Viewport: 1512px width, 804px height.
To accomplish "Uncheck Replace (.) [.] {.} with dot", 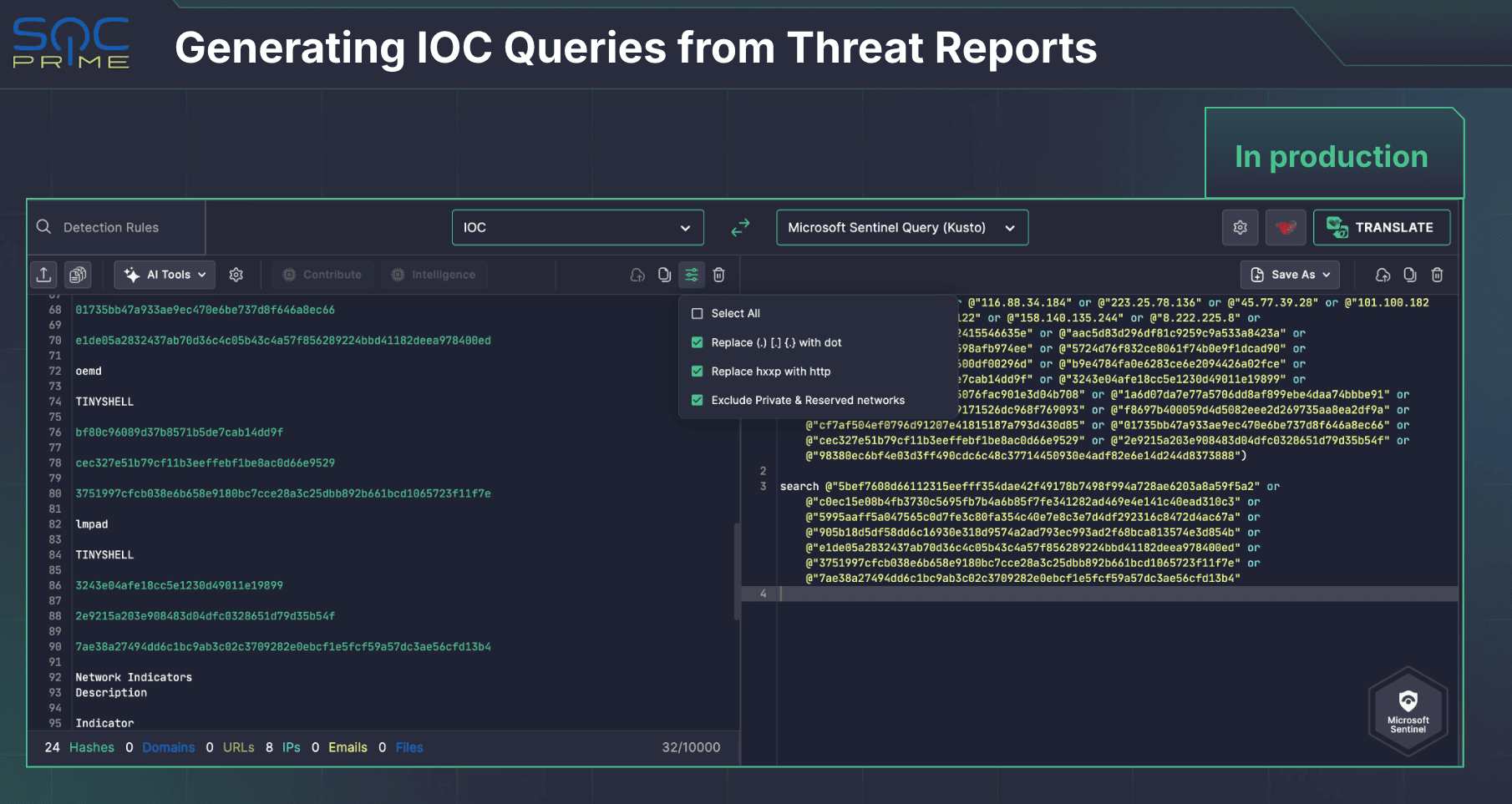I will [698, 342].
